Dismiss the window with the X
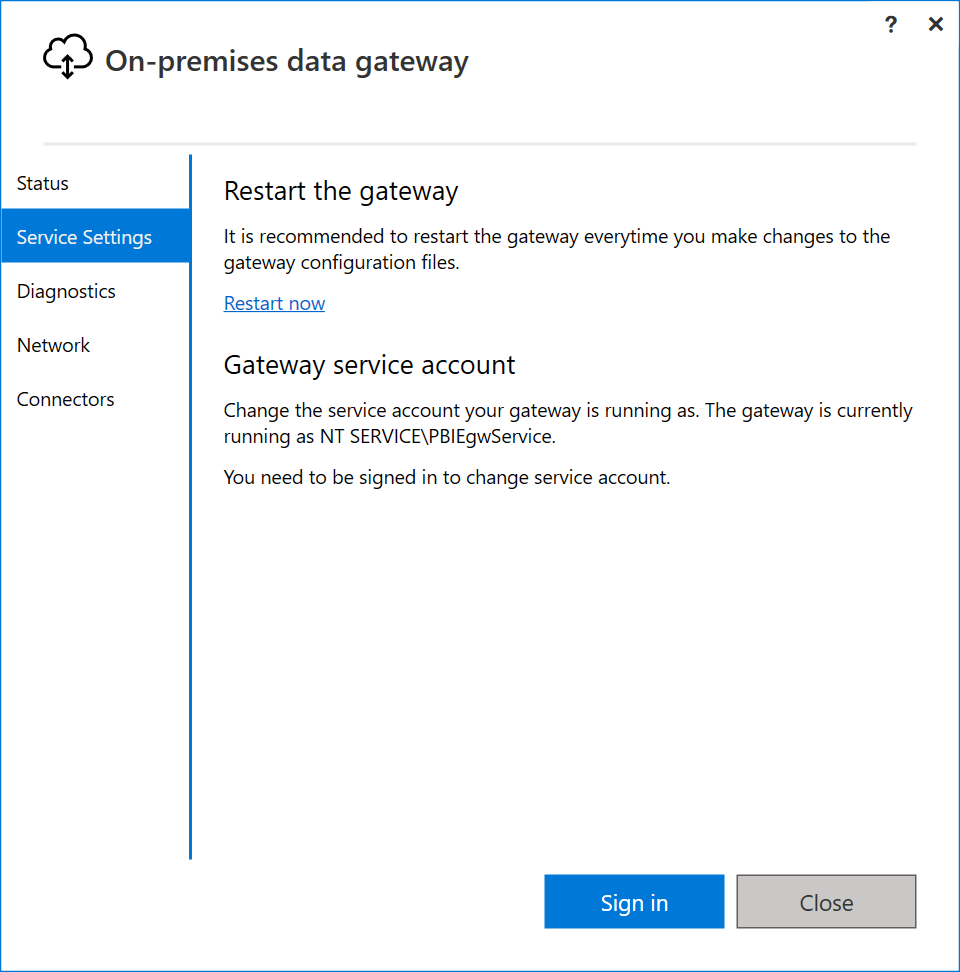This screenshot has height=972, width=960. click(x=935, y=24)
